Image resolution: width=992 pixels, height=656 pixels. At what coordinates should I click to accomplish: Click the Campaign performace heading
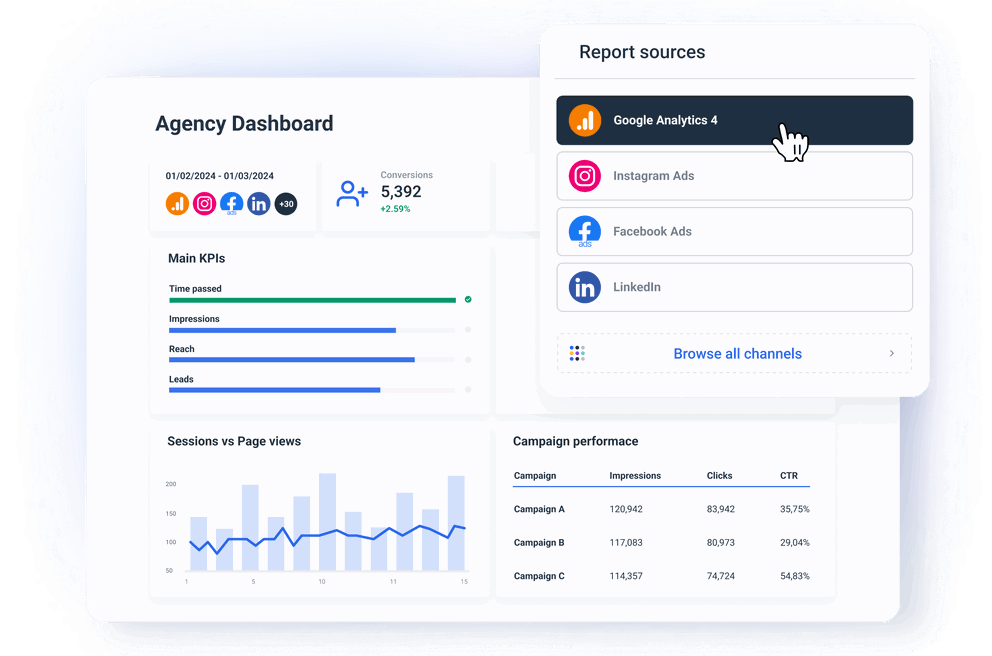[576, 442]
